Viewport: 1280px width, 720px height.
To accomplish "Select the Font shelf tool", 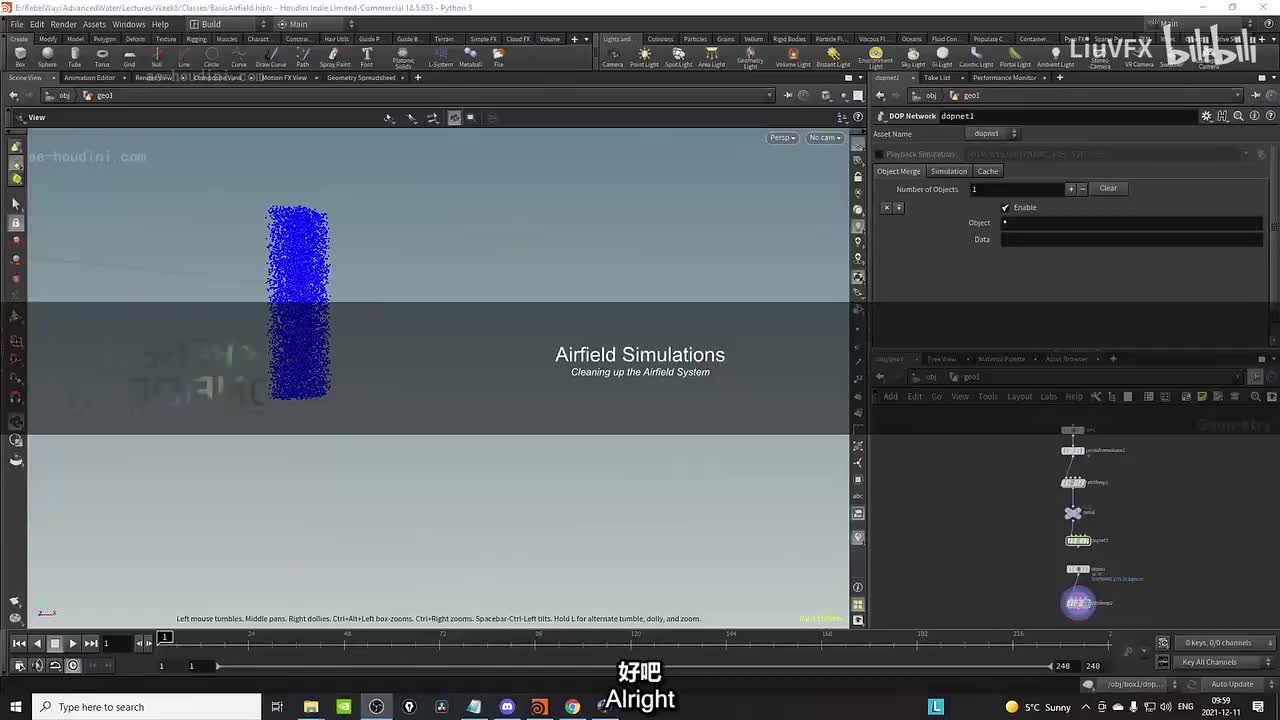I will click(367, 57).
